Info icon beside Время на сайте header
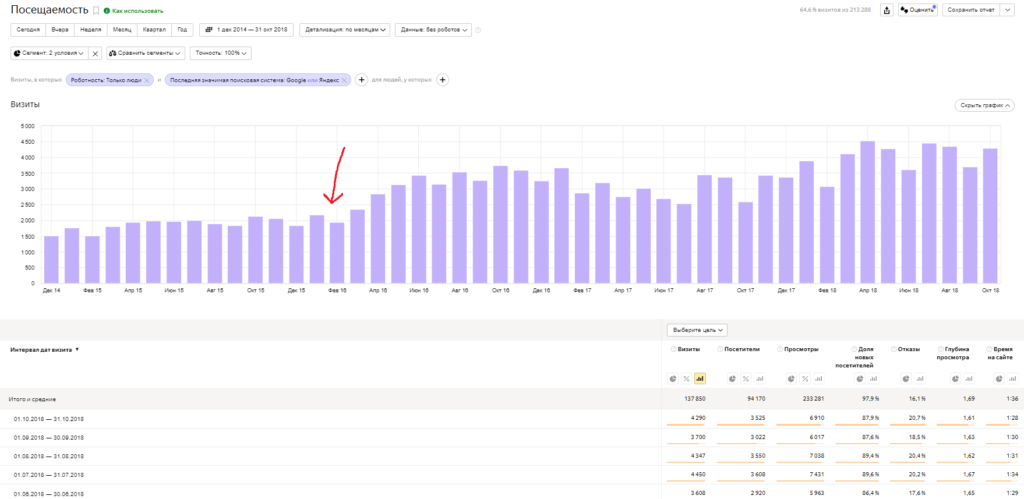This screenshot has height=499, width=1024. click(x=989, y=349)
